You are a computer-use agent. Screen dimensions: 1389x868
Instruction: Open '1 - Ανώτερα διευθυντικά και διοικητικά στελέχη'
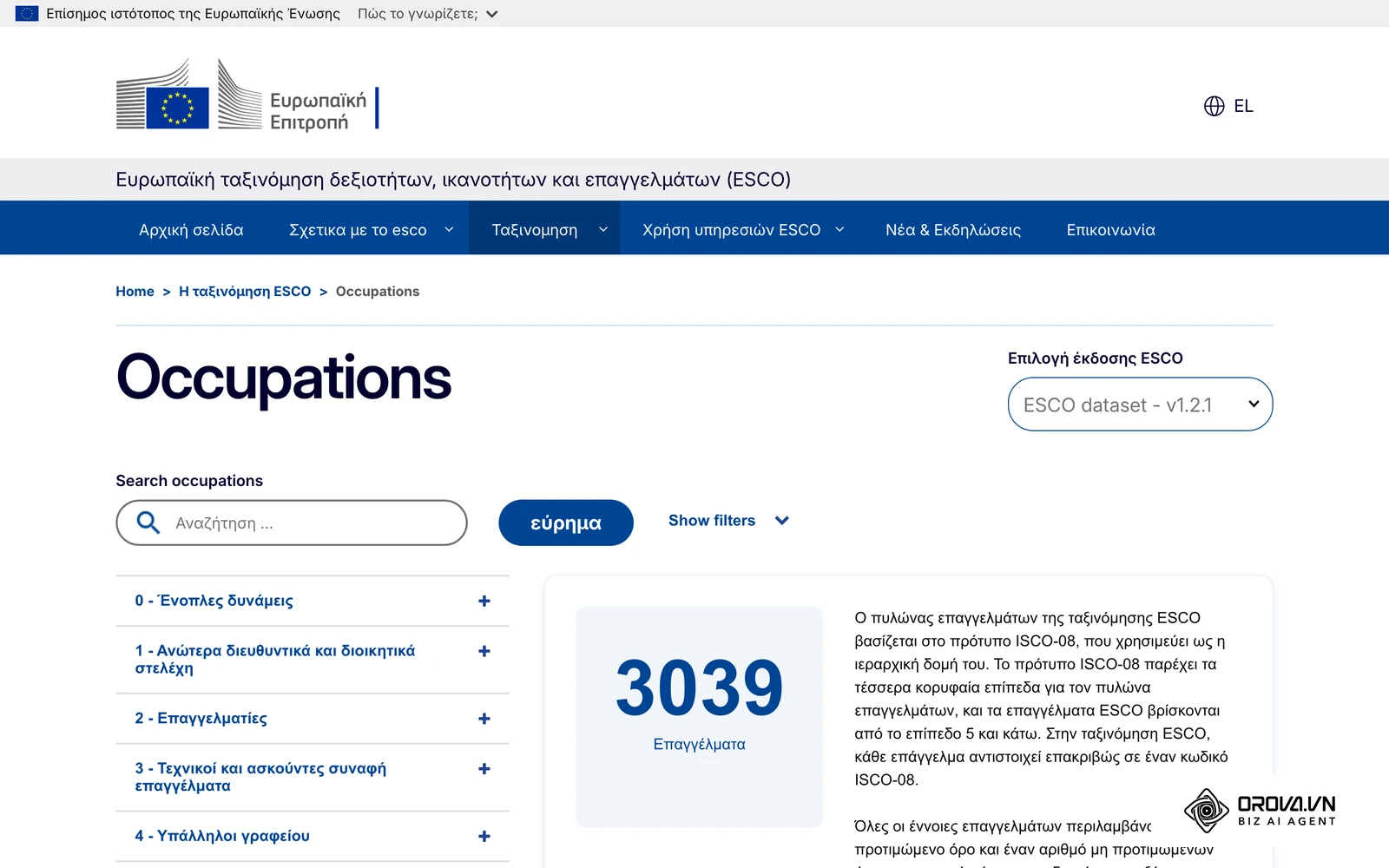tap(275, 660)
